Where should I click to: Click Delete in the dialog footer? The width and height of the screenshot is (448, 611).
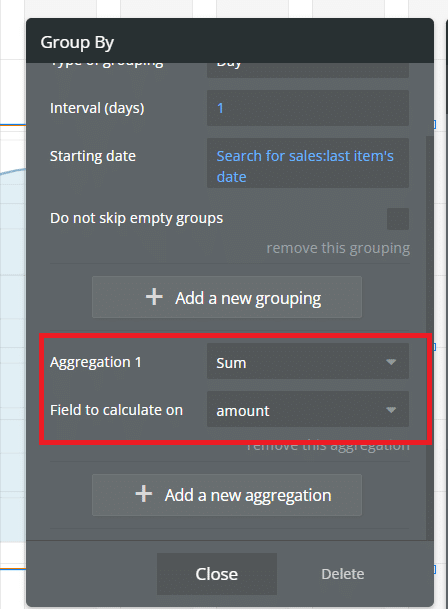(343, 574)
